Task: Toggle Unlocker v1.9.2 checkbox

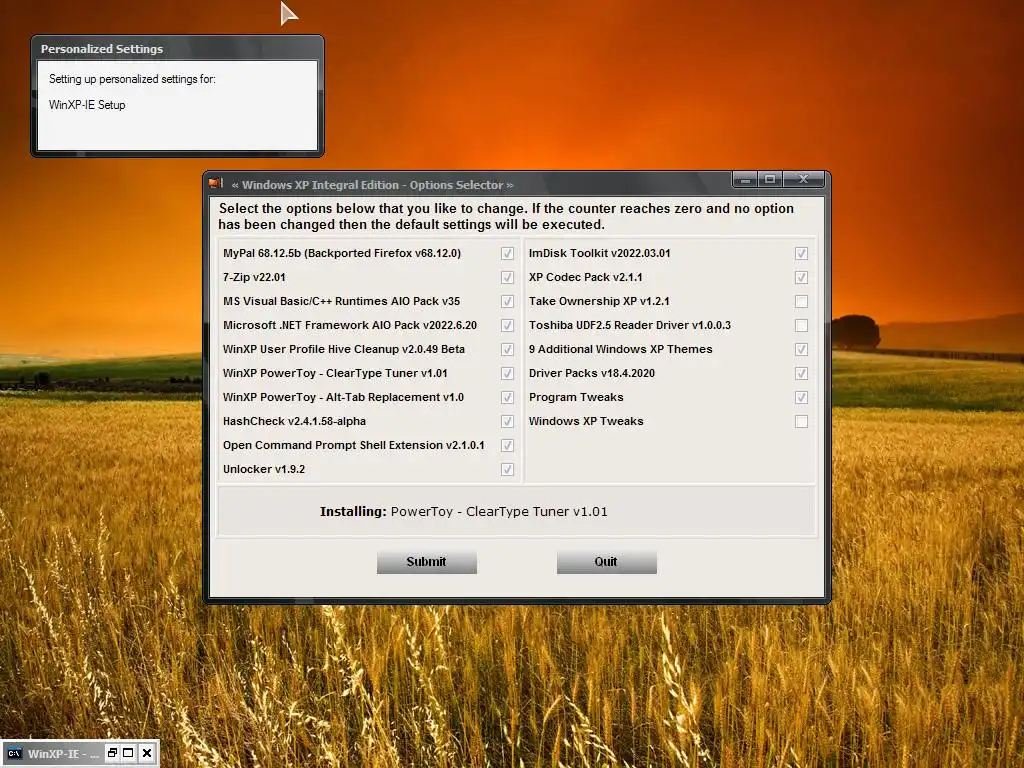Action: 507,470
